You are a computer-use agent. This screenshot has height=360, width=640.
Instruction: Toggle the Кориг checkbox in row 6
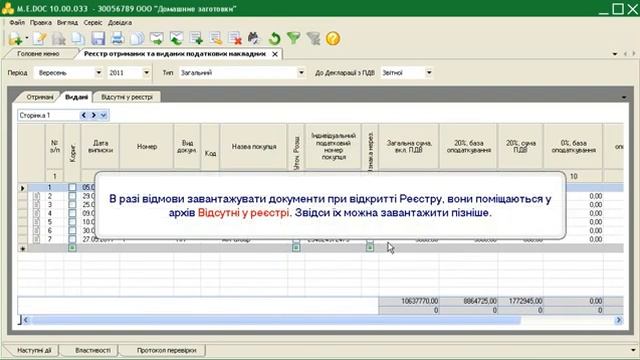tap(72, 231)
